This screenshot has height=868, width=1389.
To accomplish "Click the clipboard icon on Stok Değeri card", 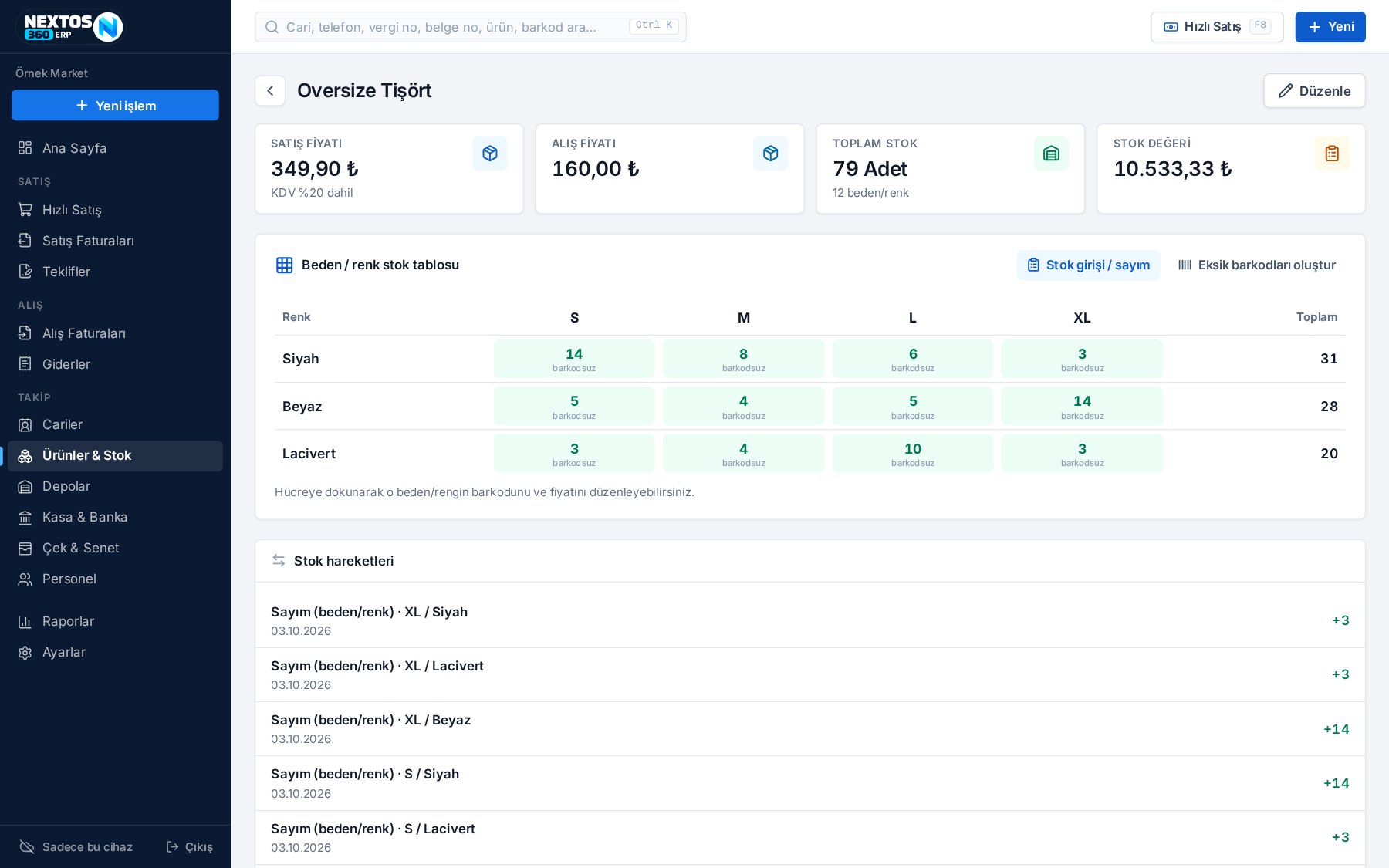I will pos(1333,154).
